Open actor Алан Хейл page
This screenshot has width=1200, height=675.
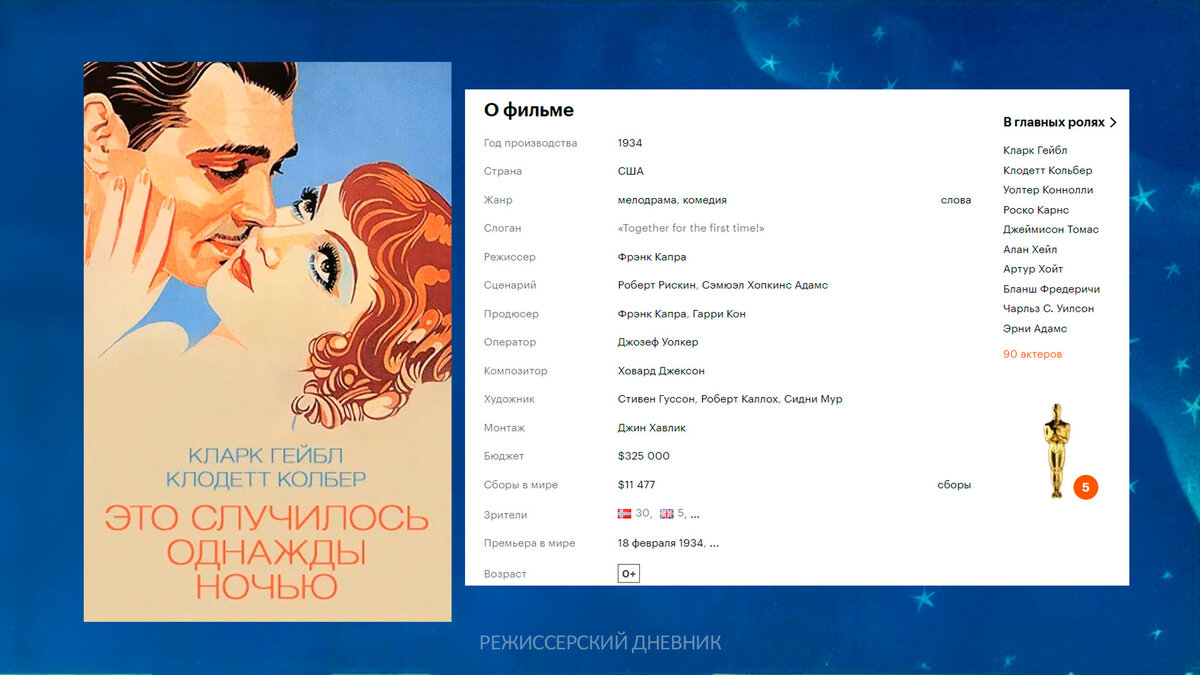(x=1030, y=250)
